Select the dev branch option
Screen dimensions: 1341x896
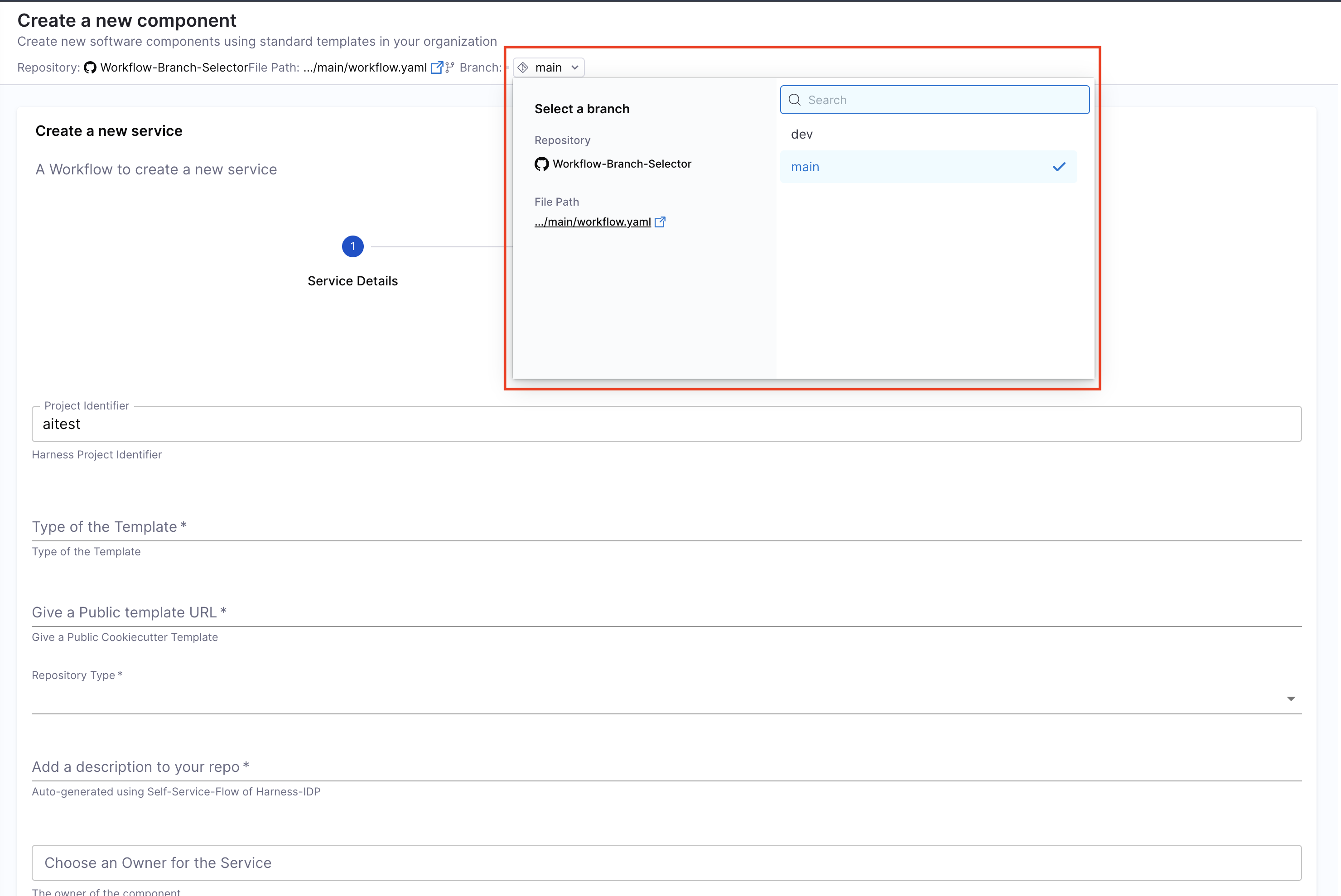point(801,134)
